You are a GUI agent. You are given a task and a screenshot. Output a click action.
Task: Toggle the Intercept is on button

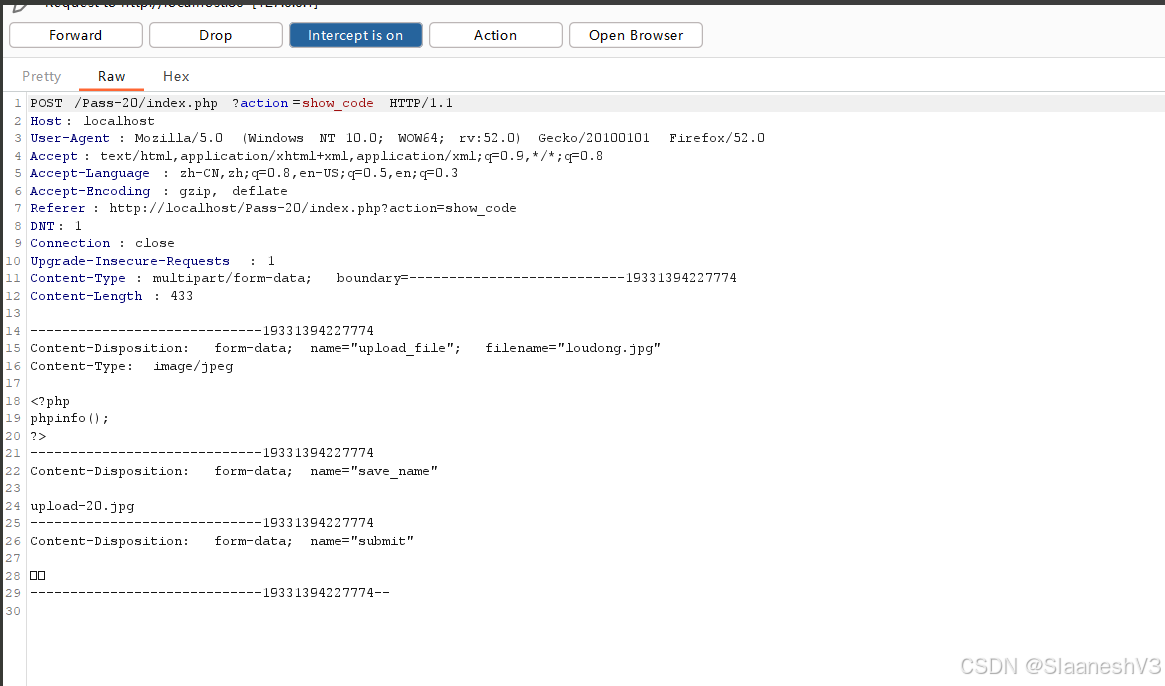point(356,35)
